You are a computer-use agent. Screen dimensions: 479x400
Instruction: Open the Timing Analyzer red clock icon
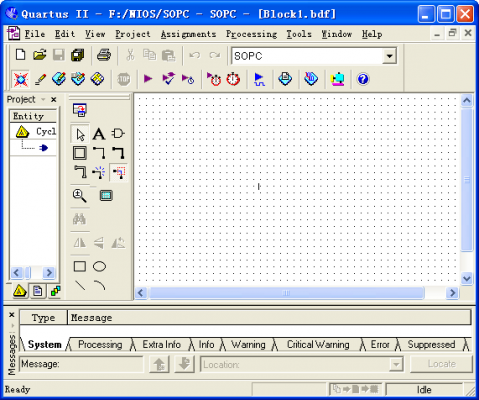(233, 79)
